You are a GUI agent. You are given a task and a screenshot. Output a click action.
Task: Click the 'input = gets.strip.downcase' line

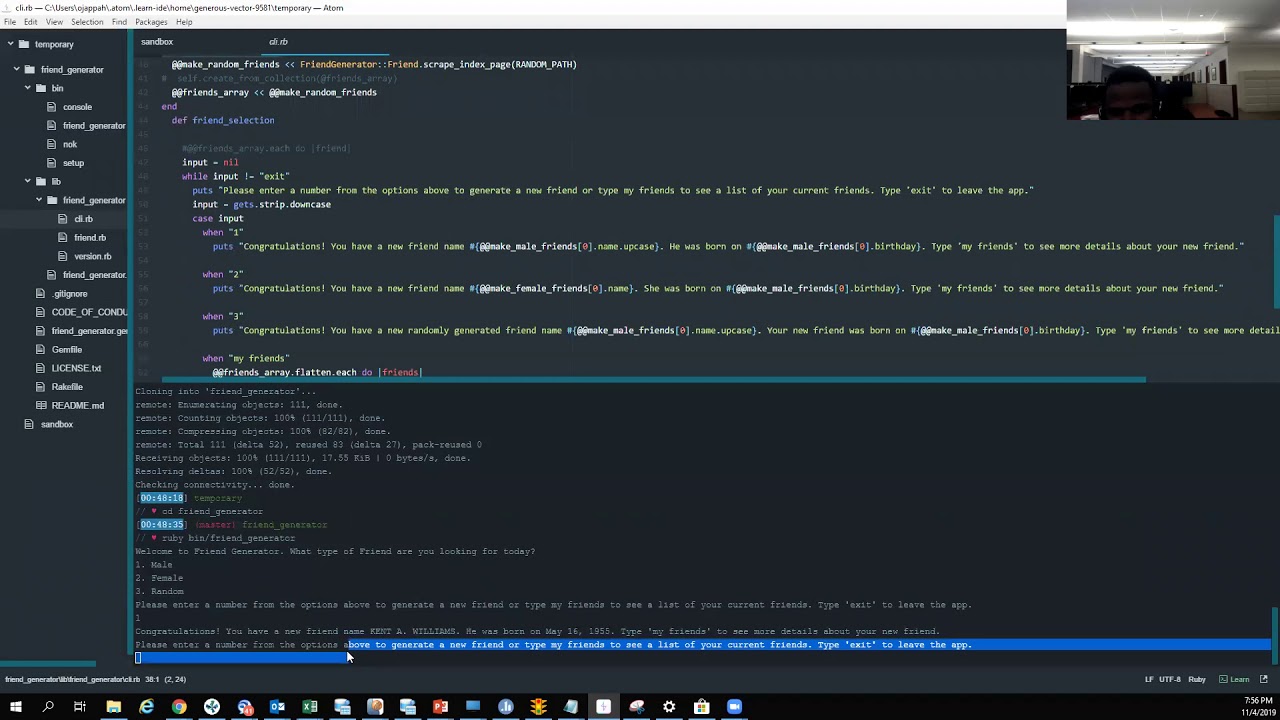(261, 204)
